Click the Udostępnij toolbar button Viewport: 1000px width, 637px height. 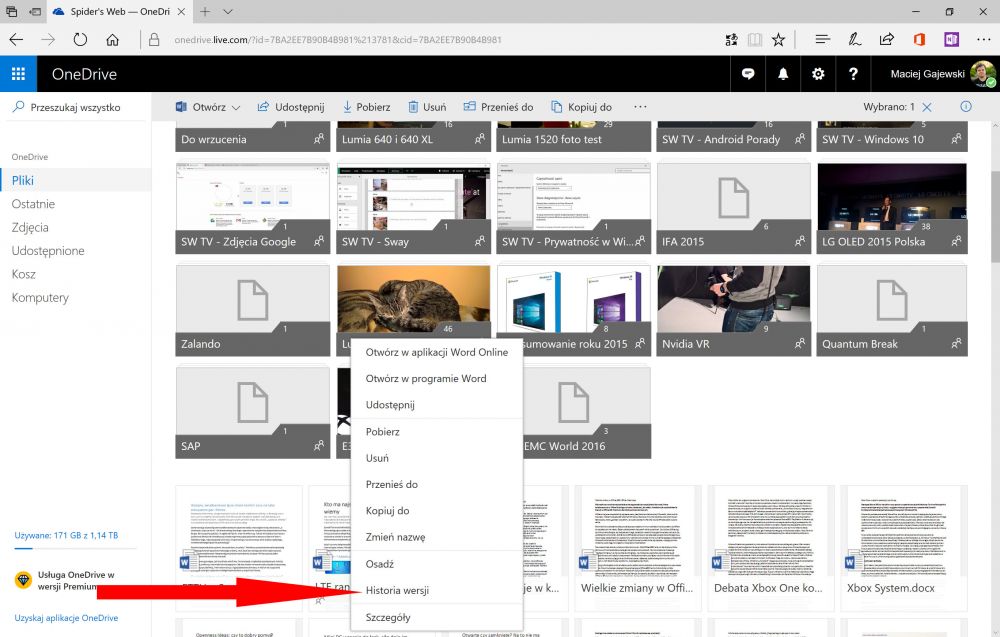291,107
